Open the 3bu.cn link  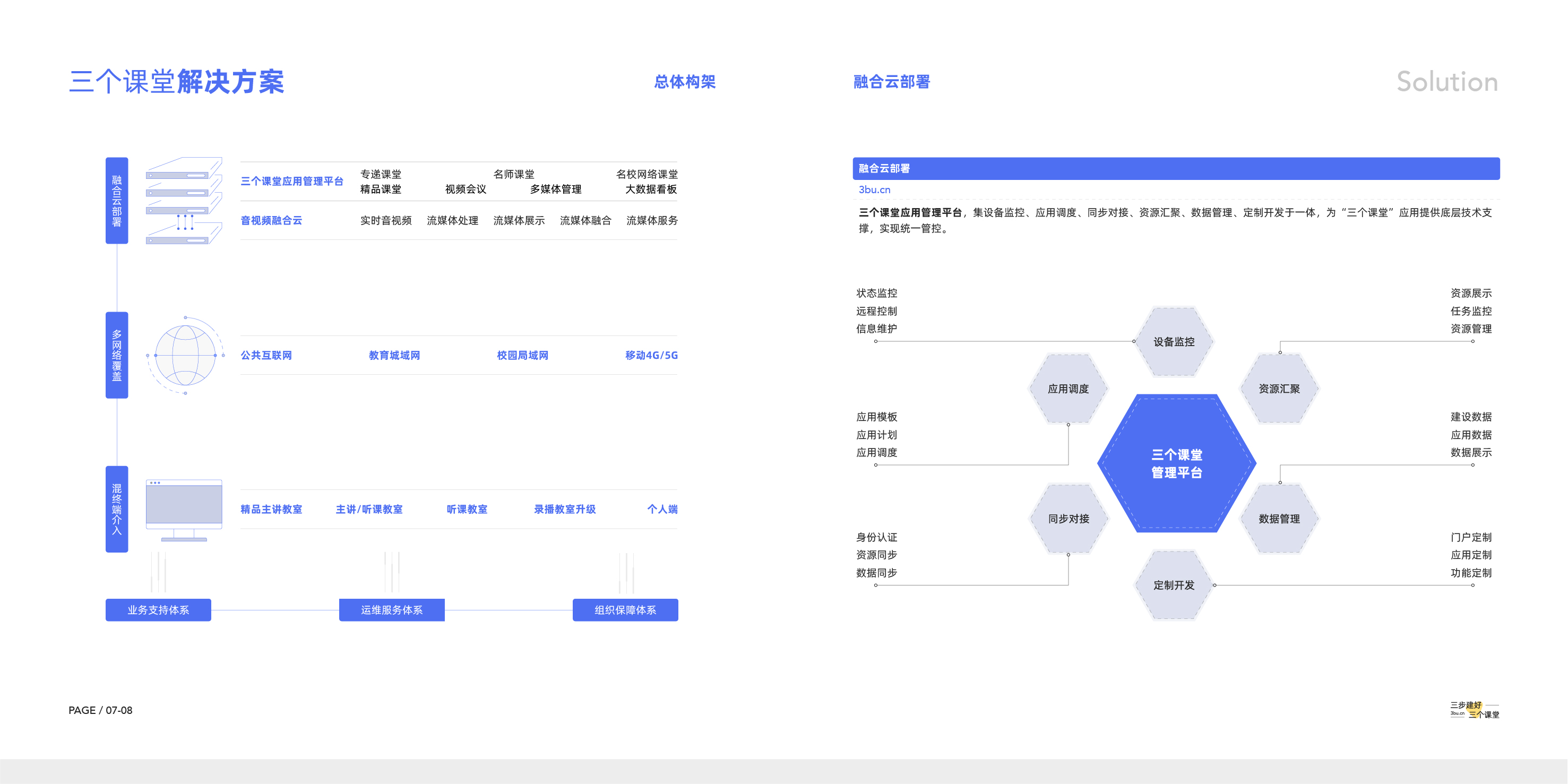[874, 189]
